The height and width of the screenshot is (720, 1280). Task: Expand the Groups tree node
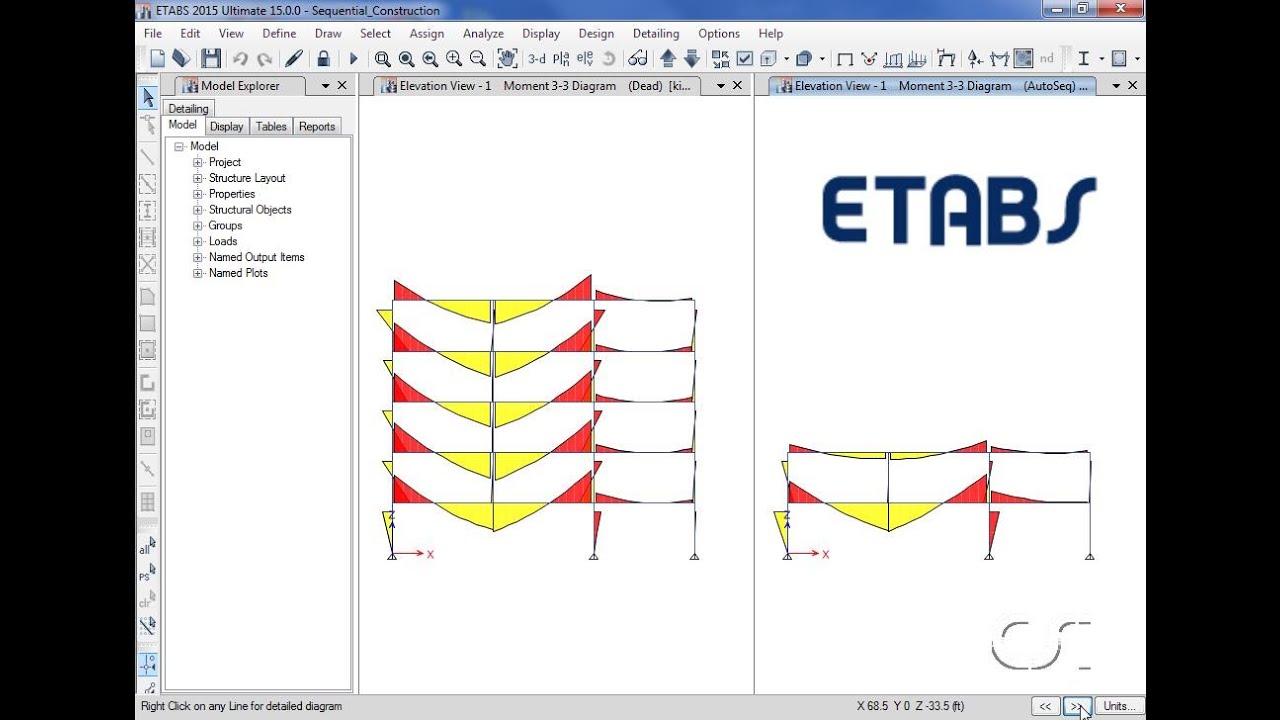tap(198, 226)
